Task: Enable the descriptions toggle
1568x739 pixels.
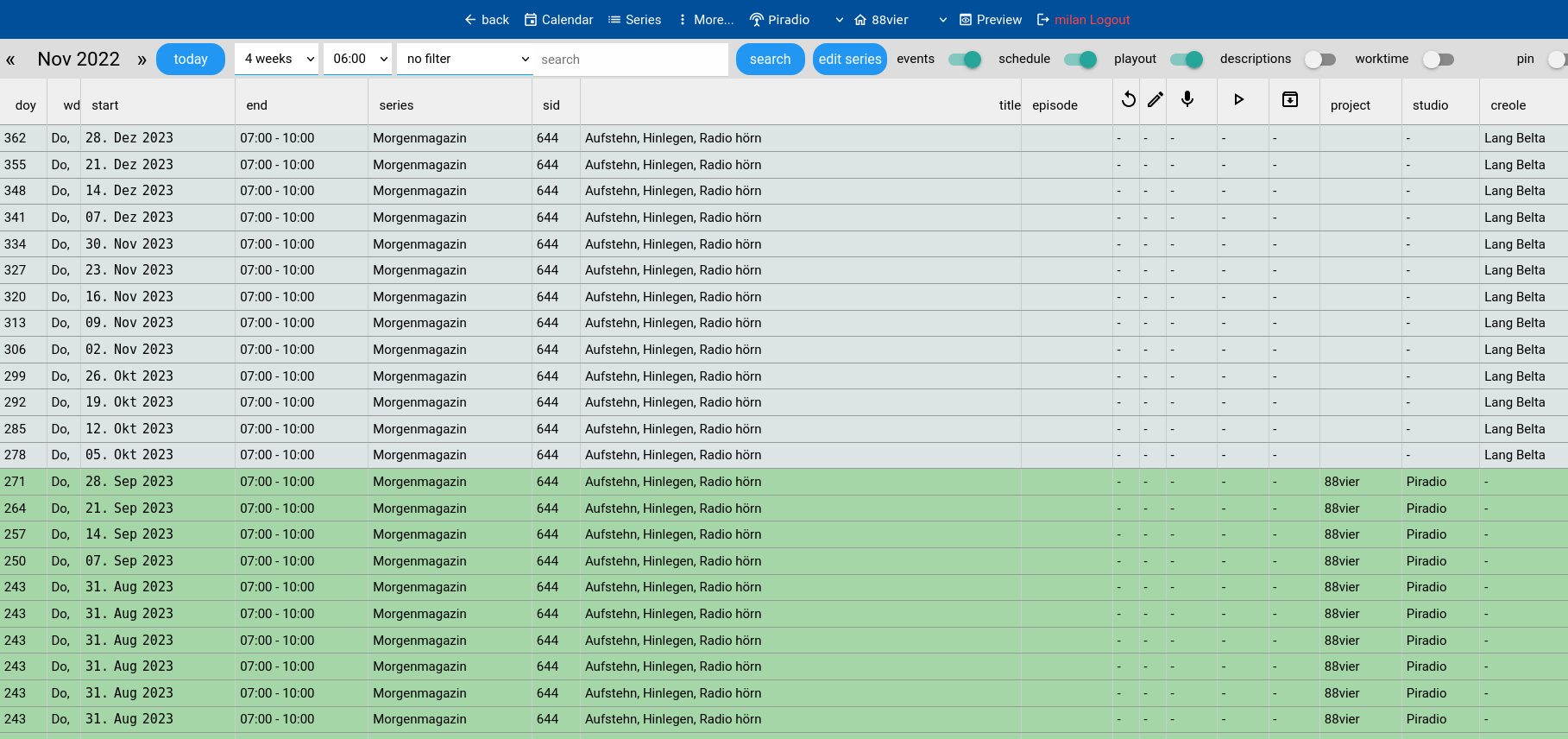Action: (x=1319, y=60)
